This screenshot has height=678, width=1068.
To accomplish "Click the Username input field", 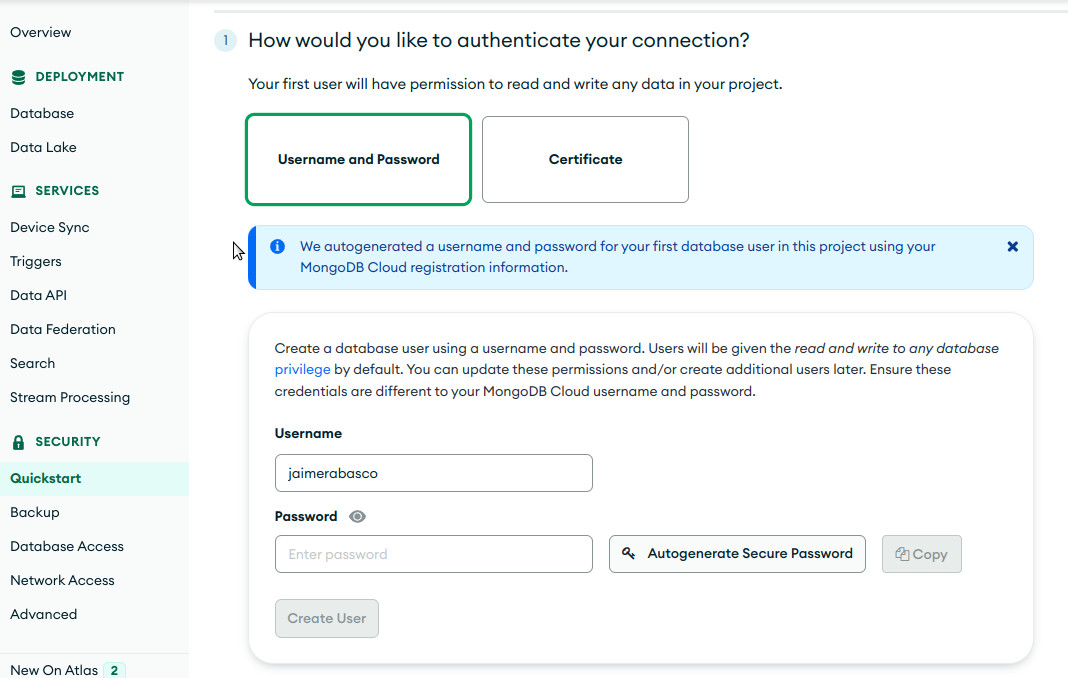I will [x=434, y=473].
